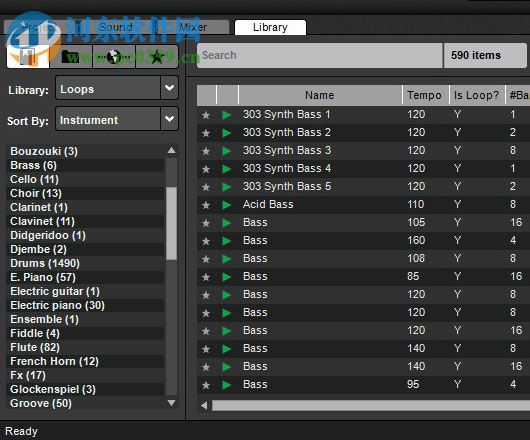Open the imported folder library view icon
This screenshot has height=440, width=530.
click(x=71, y=57)
